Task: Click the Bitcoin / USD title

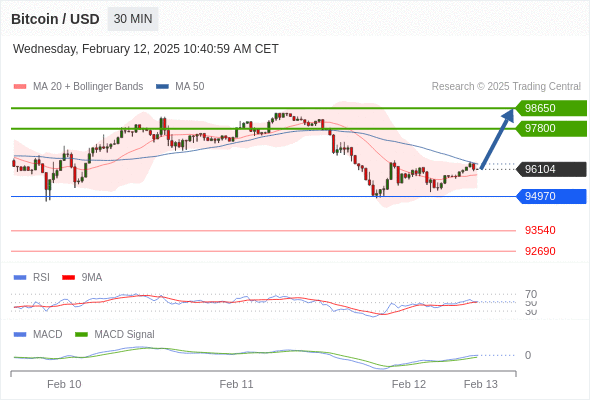Action: point(55,19)
